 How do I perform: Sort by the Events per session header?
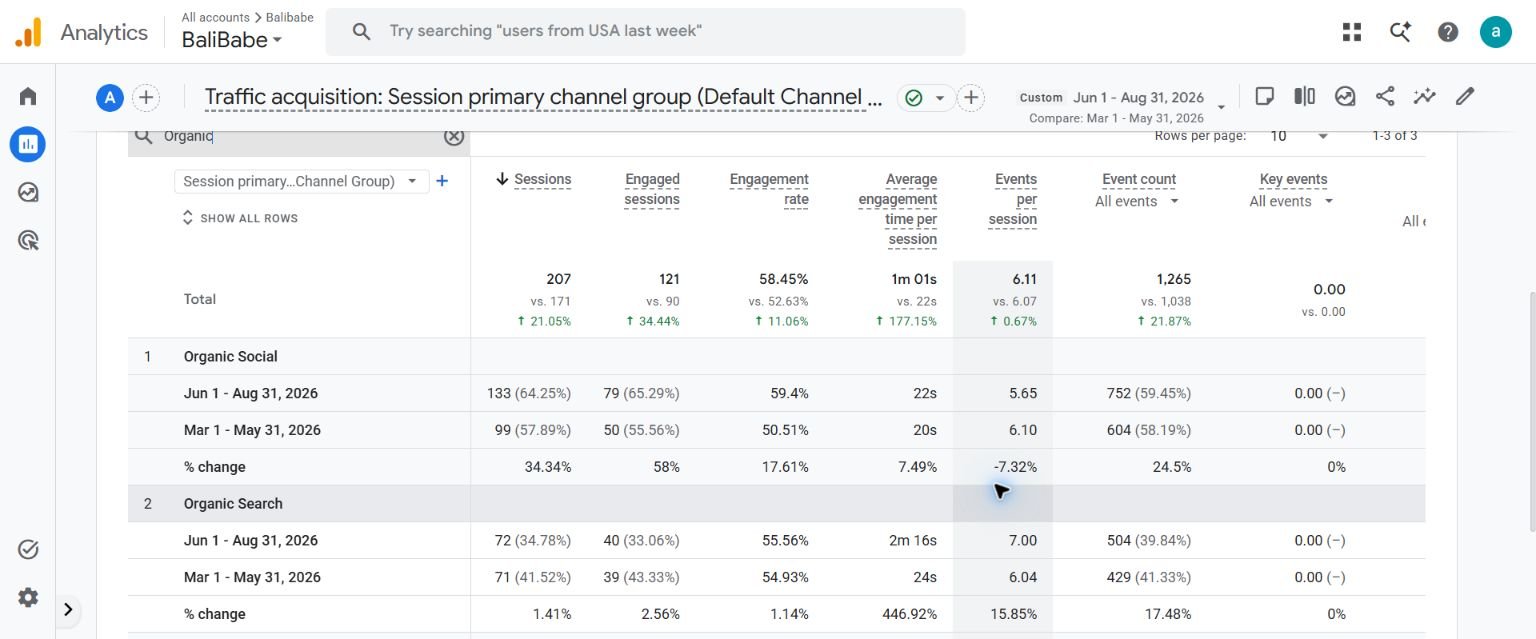coord(1012,199)
